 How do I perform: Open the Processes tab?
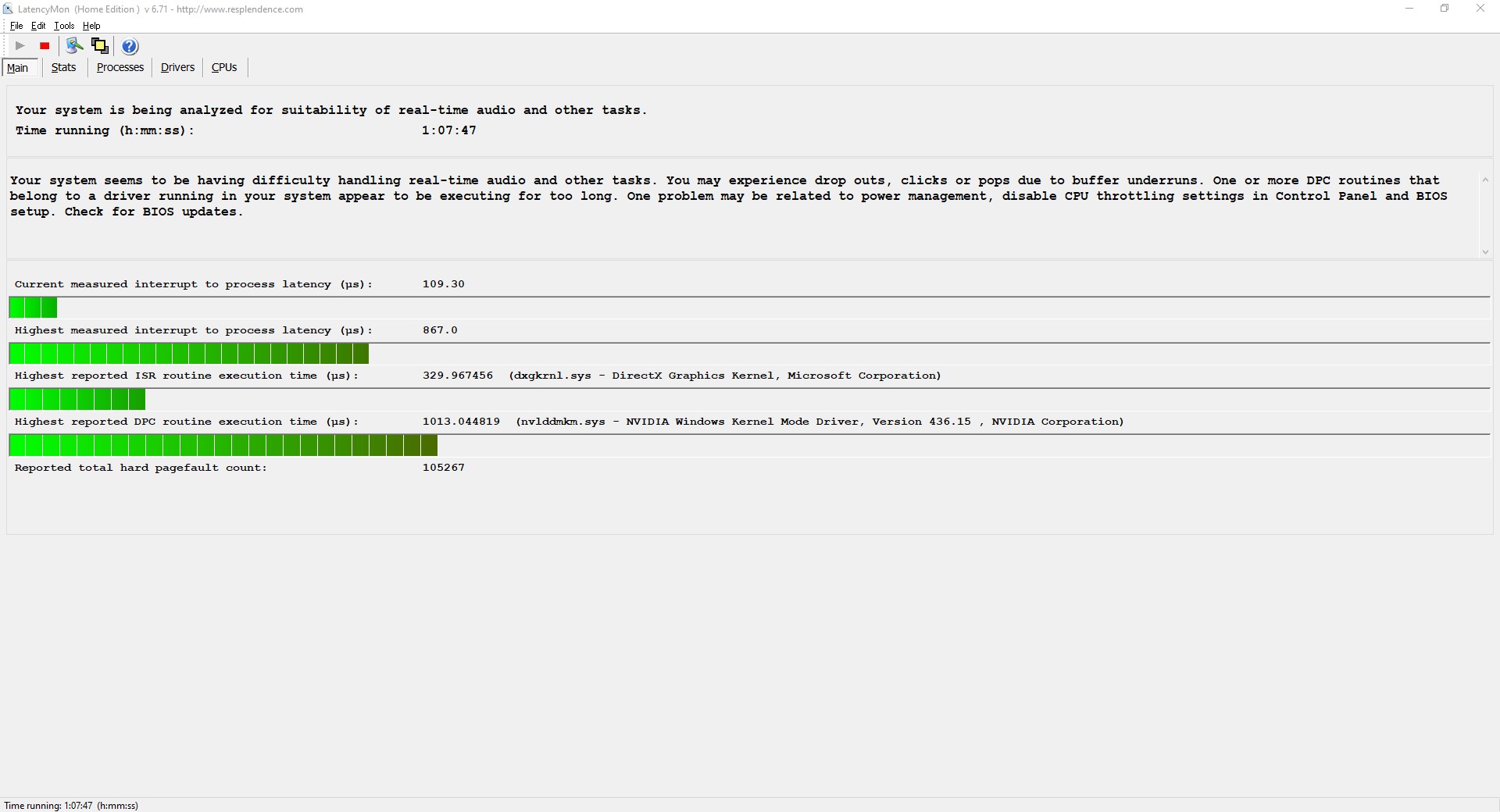119,67
